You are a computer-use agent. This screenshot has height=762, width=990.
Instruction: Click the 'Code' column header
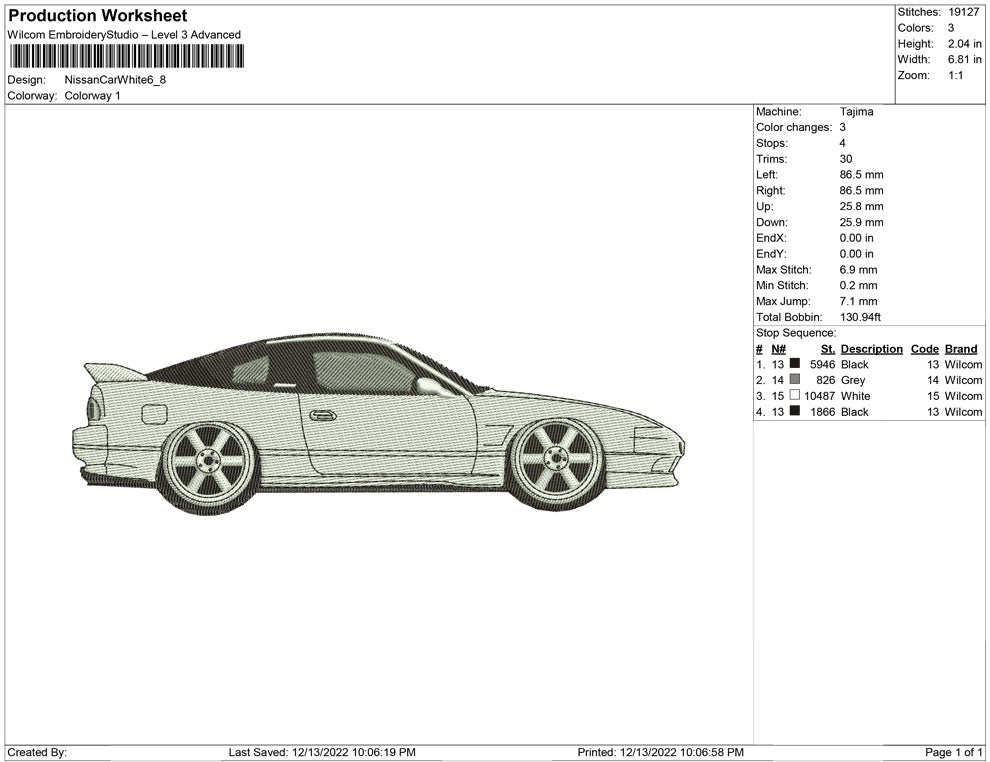click(925, 349)
